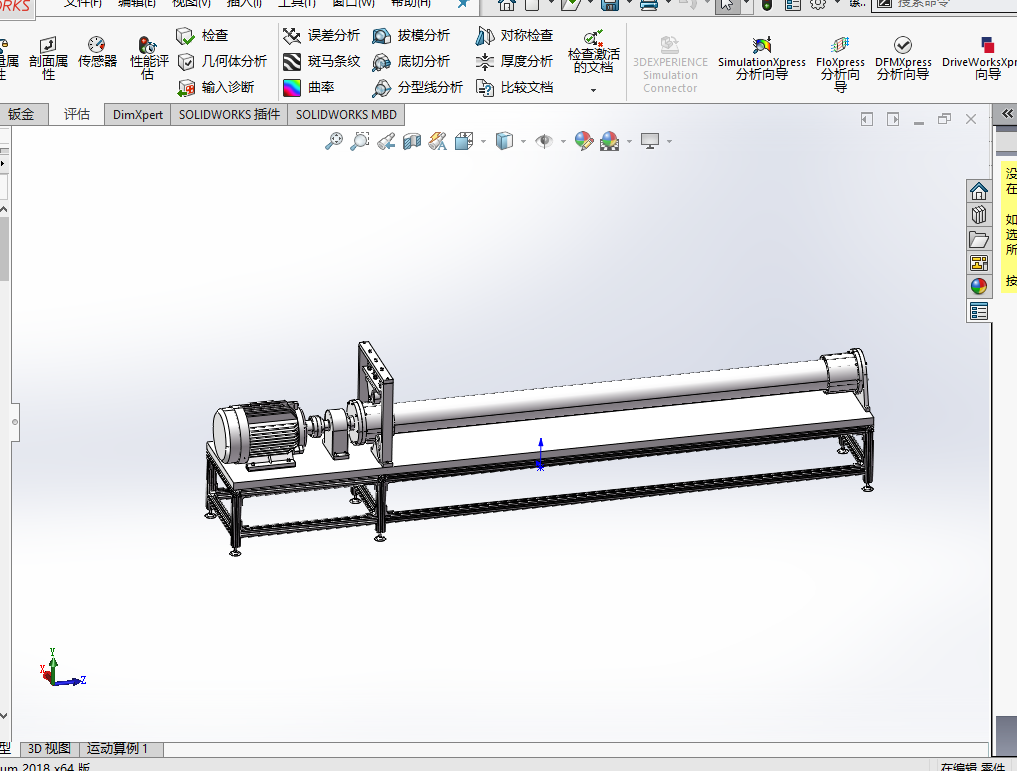This screenshot has width=1017, height=771.
Task: Switch to the 钣金 tab
Action: (x=22, y=115)
